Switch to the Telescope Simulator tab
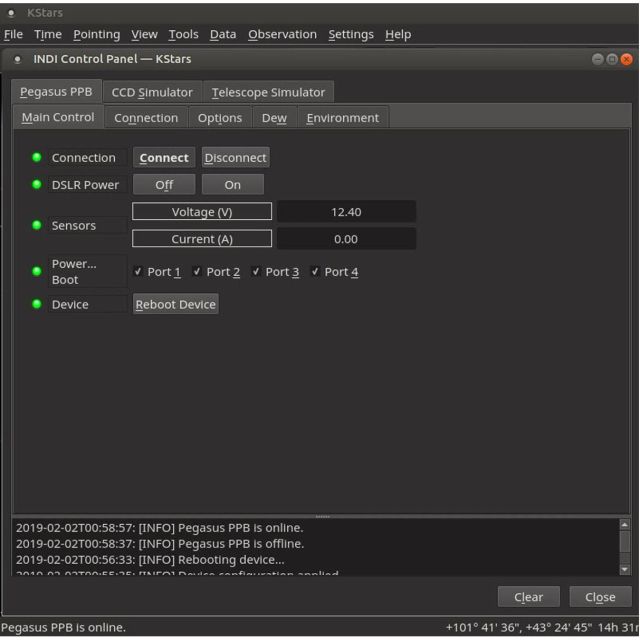Viewport: 640px width, 640px height. point(268,92)
